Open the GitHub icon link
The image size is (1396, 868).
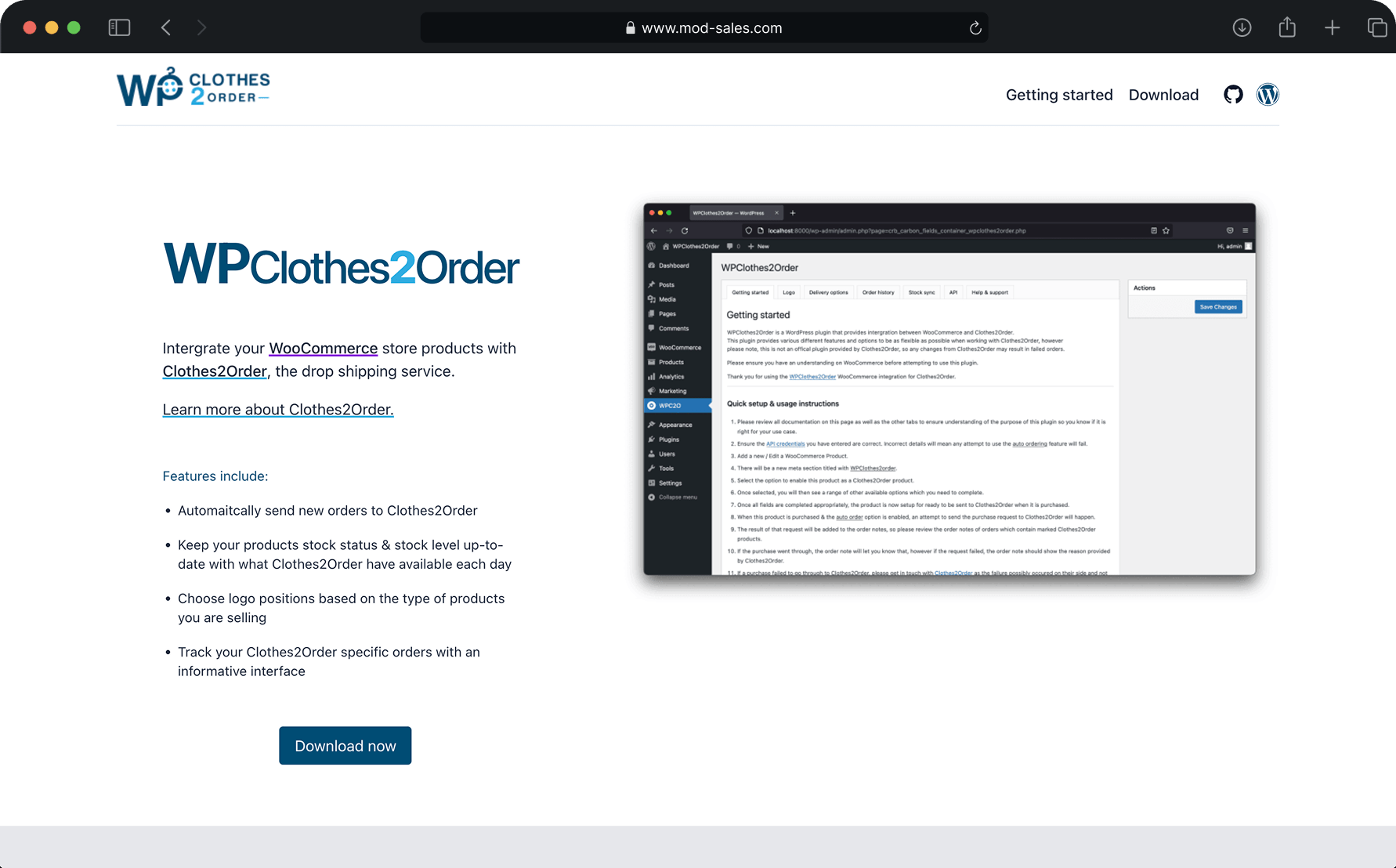[x=1233, y=95]
